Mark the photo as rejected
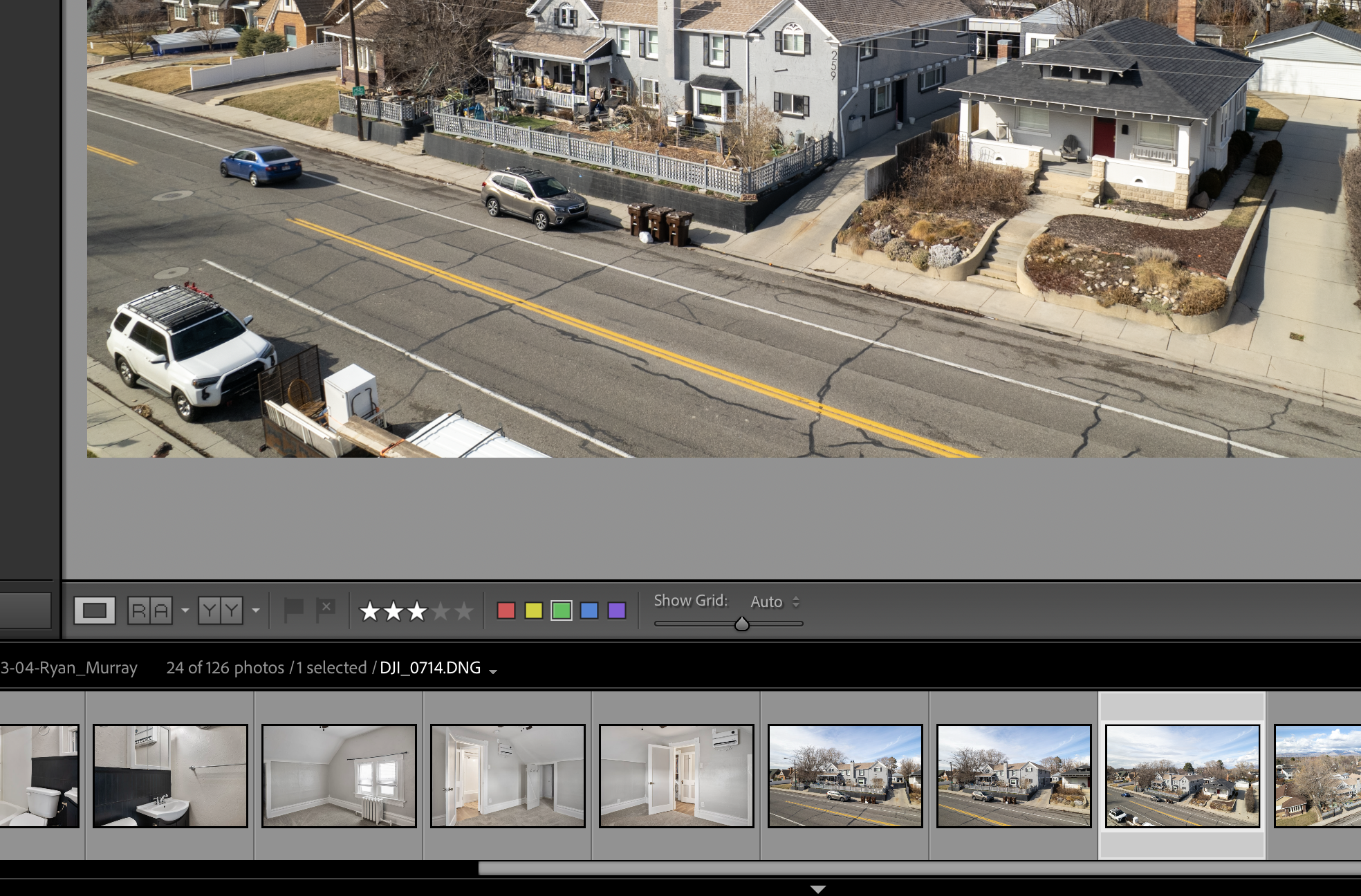 [x=326, y=610]
